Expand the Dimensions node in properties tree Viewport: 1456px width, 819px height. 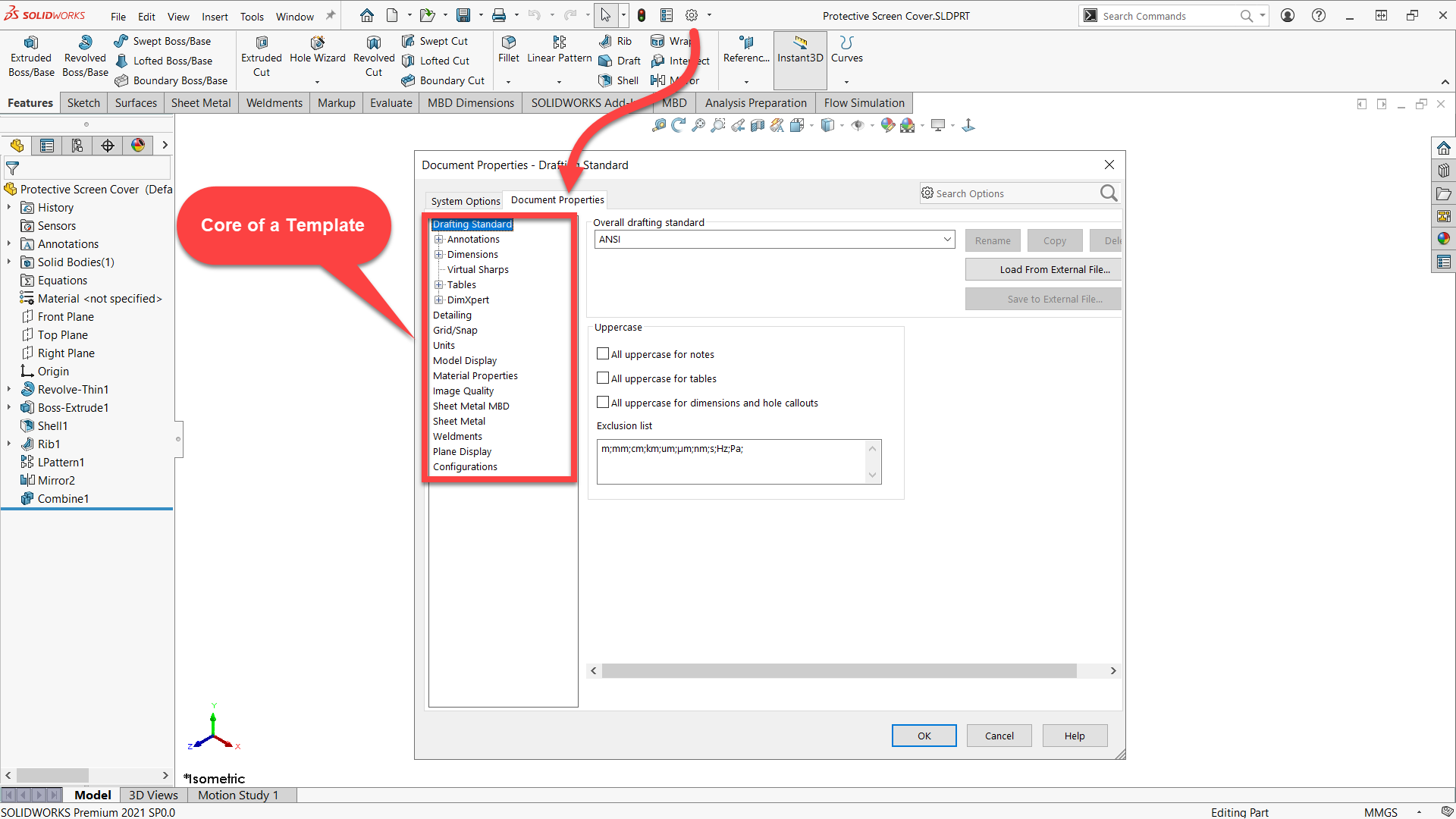[x=438, y=255]
